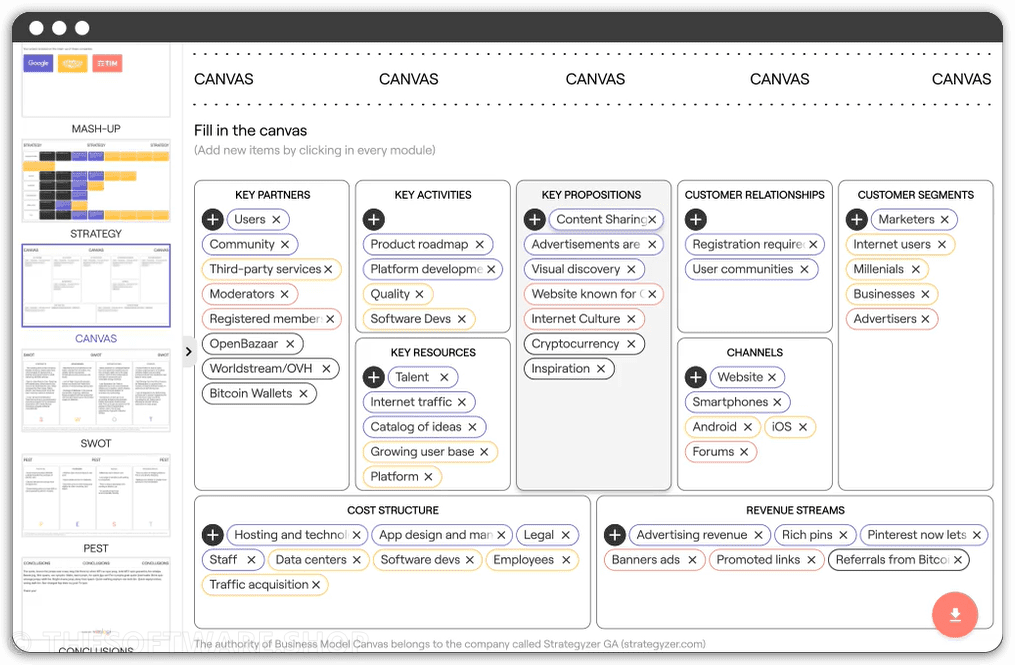Remove the Cryptocurrency tag
Viewport: 1015px width, 665px height.
pos(631,344)
